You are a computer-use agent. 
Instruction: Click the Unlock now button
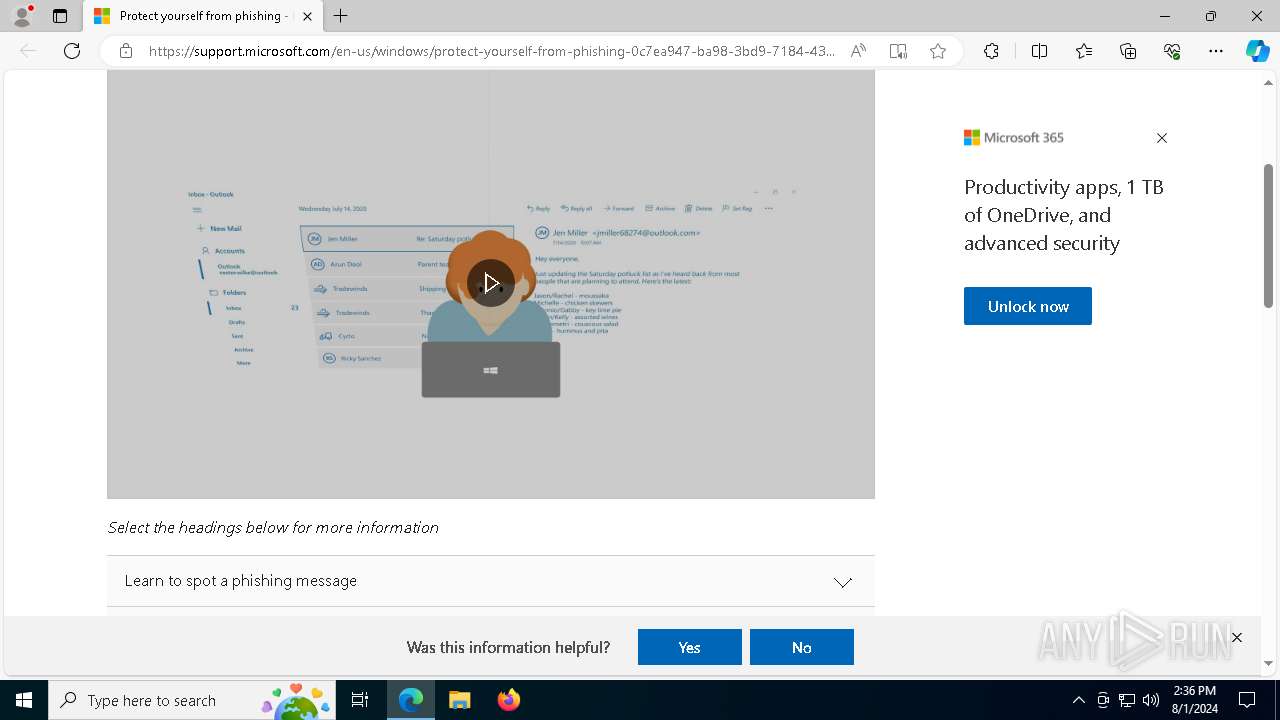point(1028,306)
